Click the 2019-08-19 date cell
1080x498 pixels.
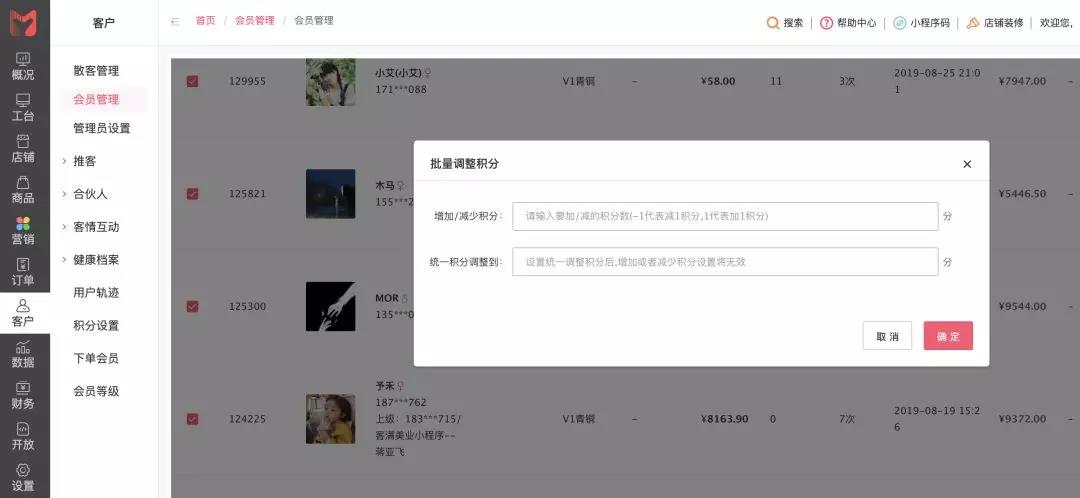937,419
